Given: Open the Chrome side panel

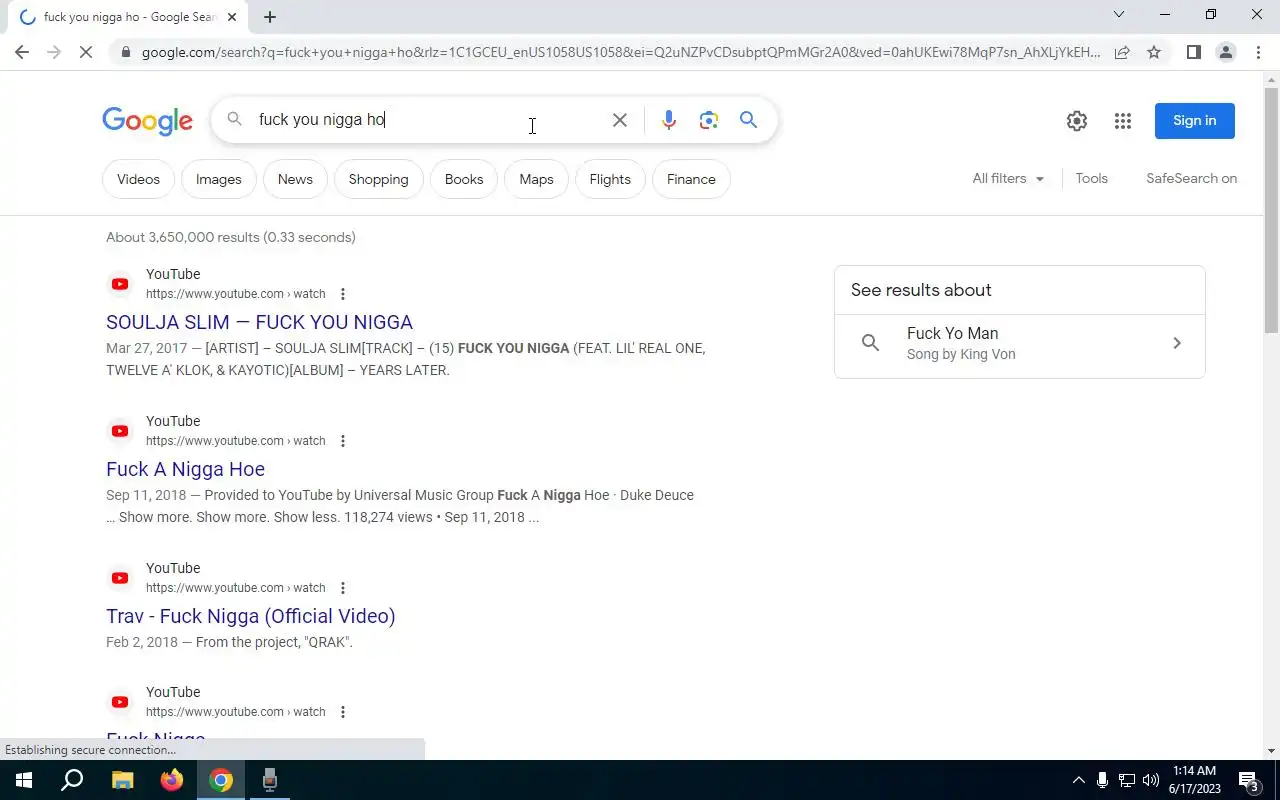Looking at the screenshot, I should pyautogui.click(x=1193, y=52).
